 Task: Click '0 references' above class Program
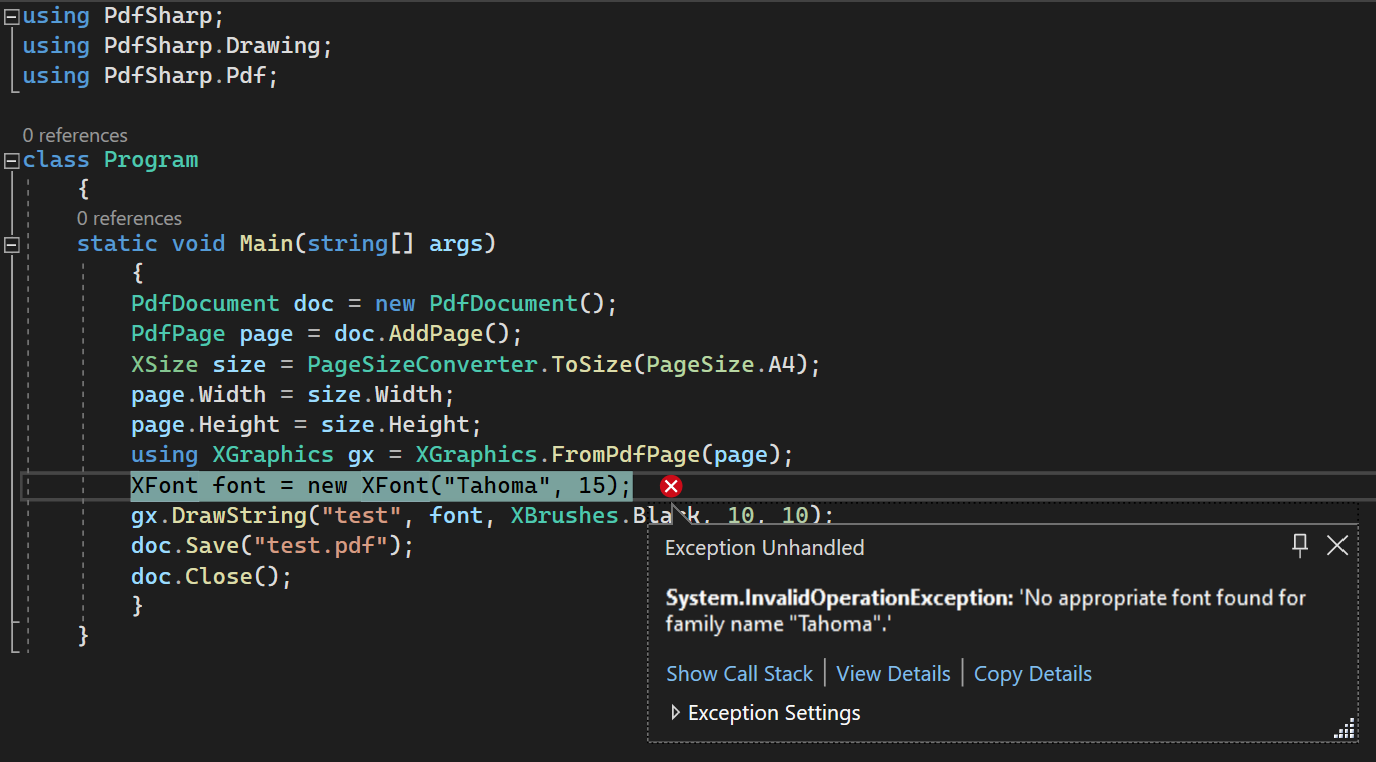pyautogui.click(x=75, y=135)
